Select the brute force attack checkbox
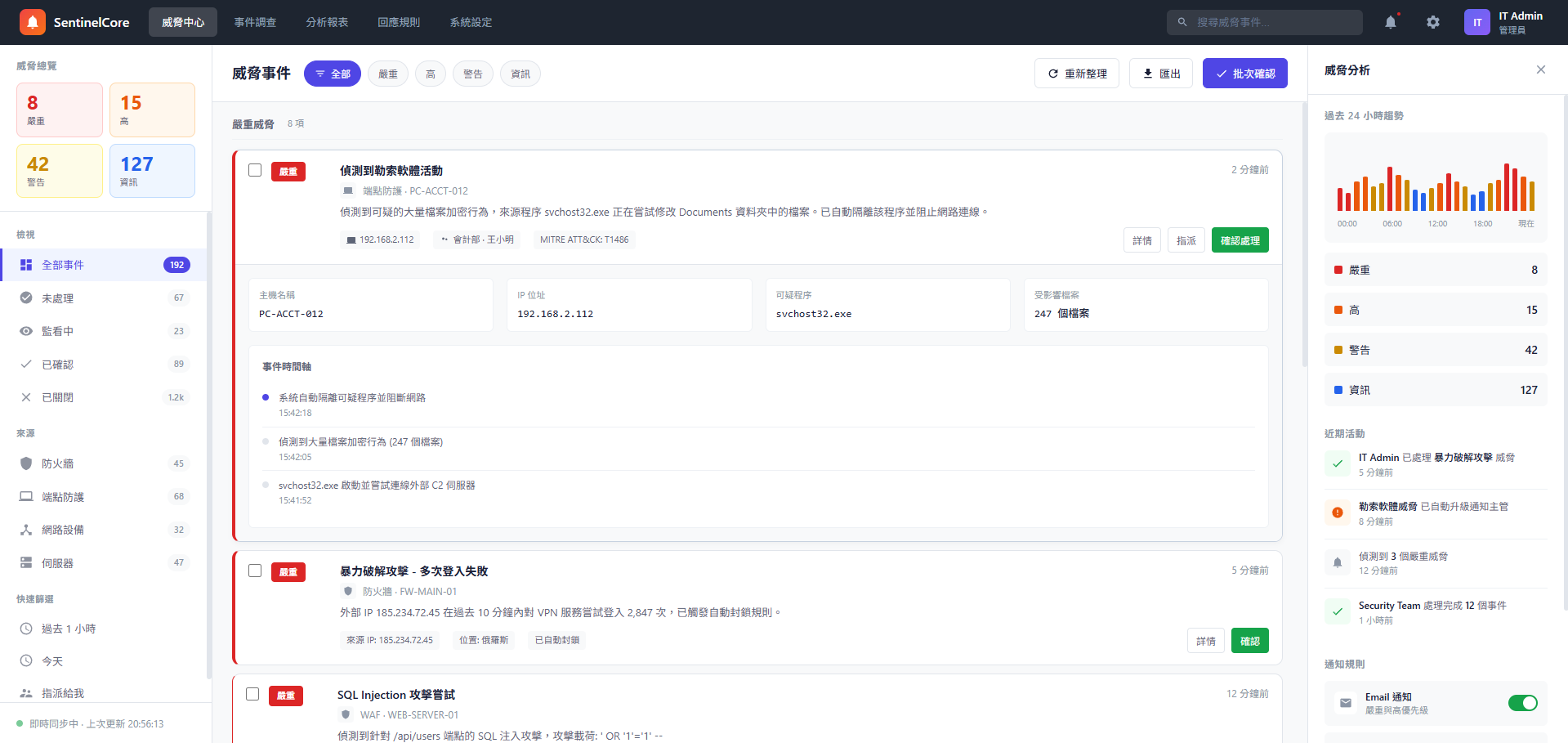This screenshot has height=743, width=1568. click(255, 571)
